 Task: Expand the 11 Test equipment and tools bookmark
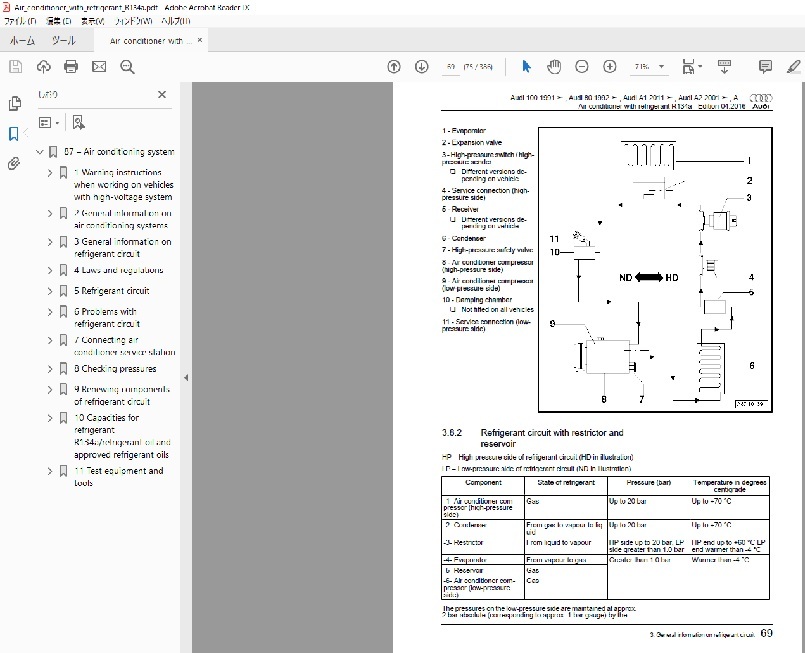tap(50, 471)
